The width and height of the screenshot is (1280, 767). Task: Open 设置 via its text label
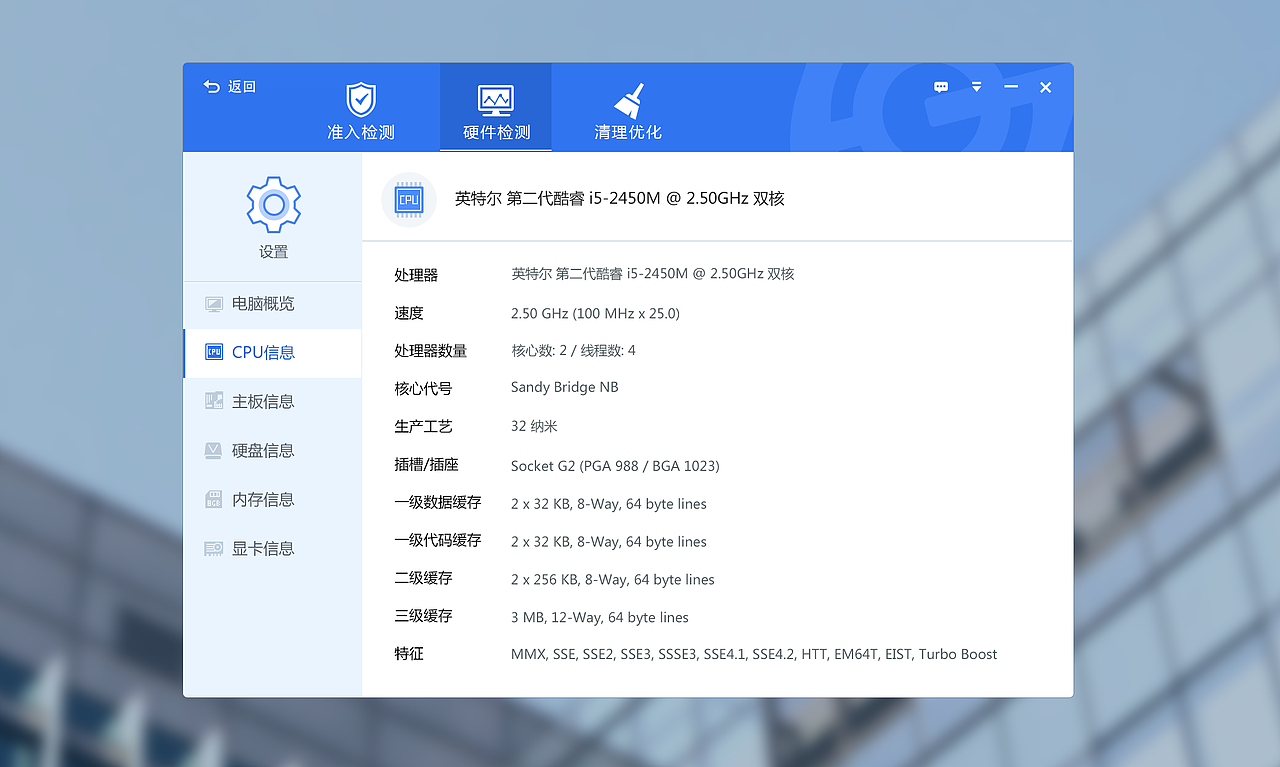coord(273,252)
